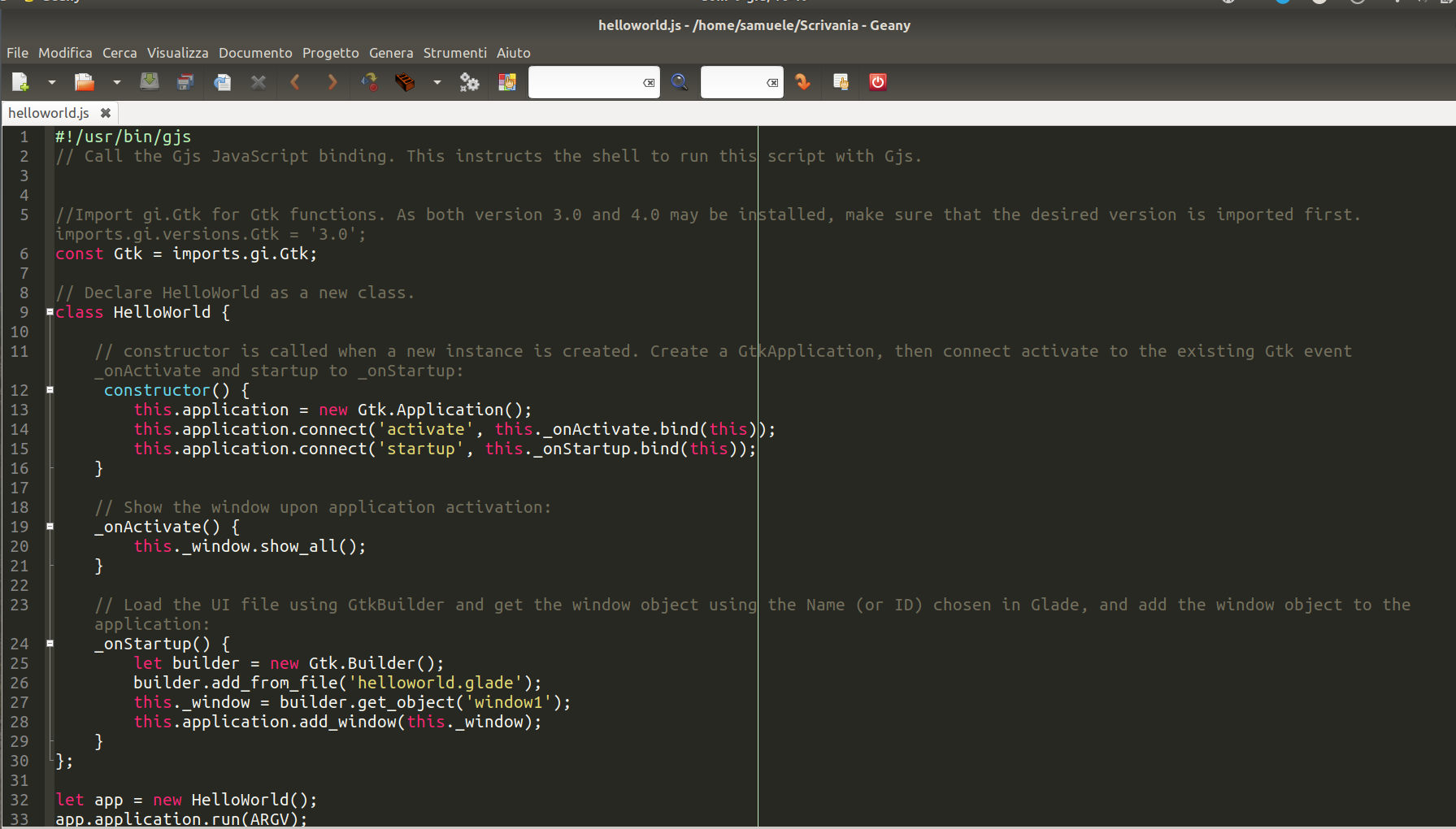The image size is (1456, 829).
Task: Close the current document via toolbar
Action: point(259,82)
